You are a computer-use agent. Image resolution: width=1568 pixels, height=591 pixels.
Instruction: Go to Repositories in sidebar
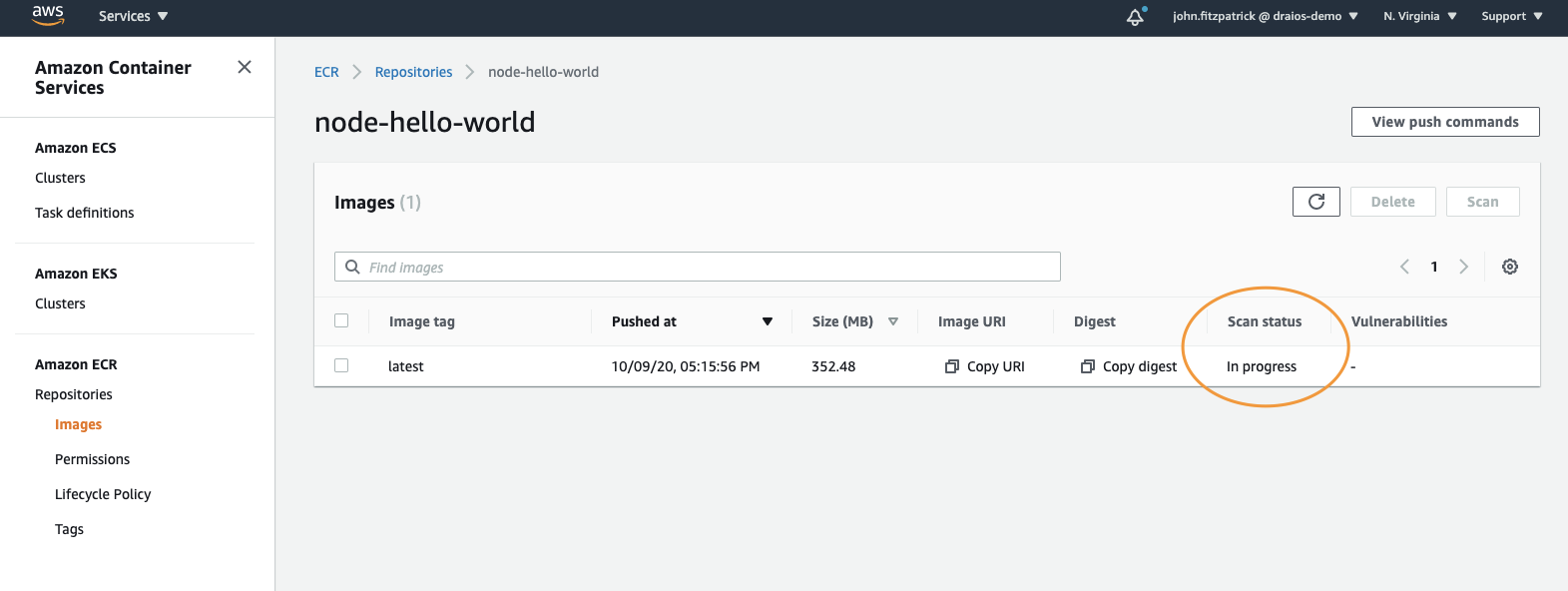click(x=74, y=394)
